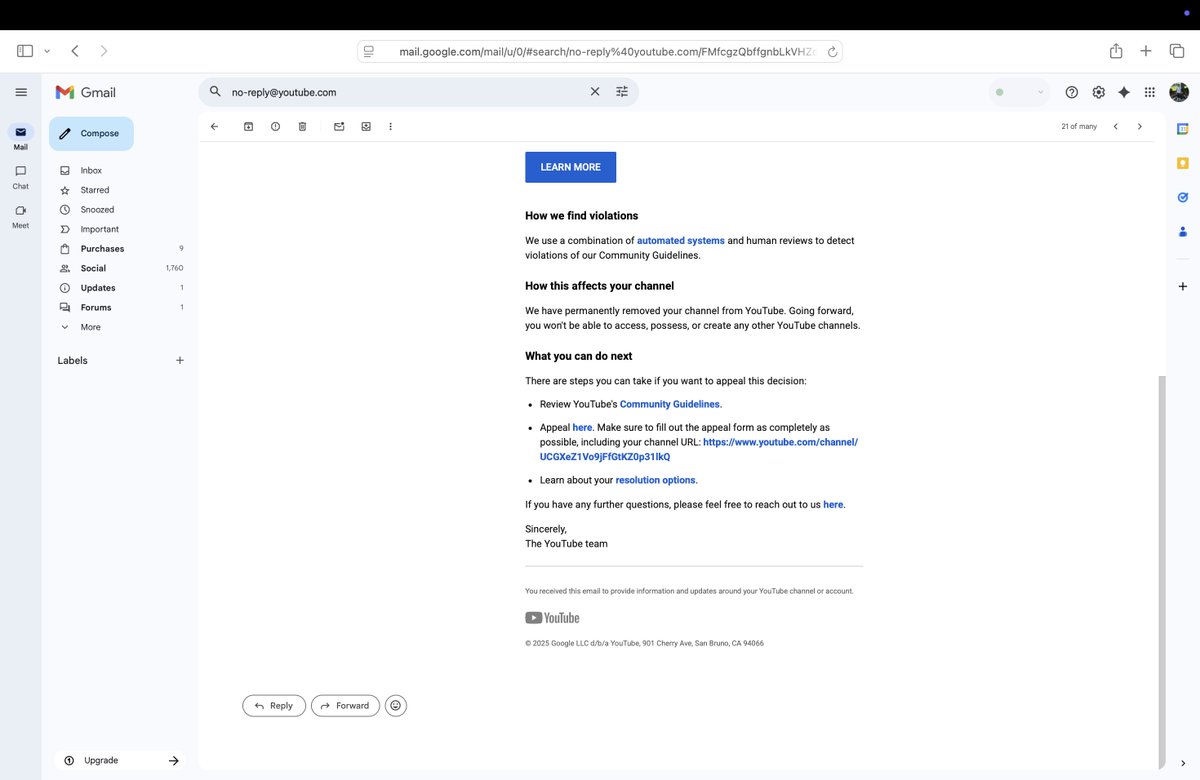The image size is (1200, 780).
Task: Open the Social category
Action: (93, 268)
